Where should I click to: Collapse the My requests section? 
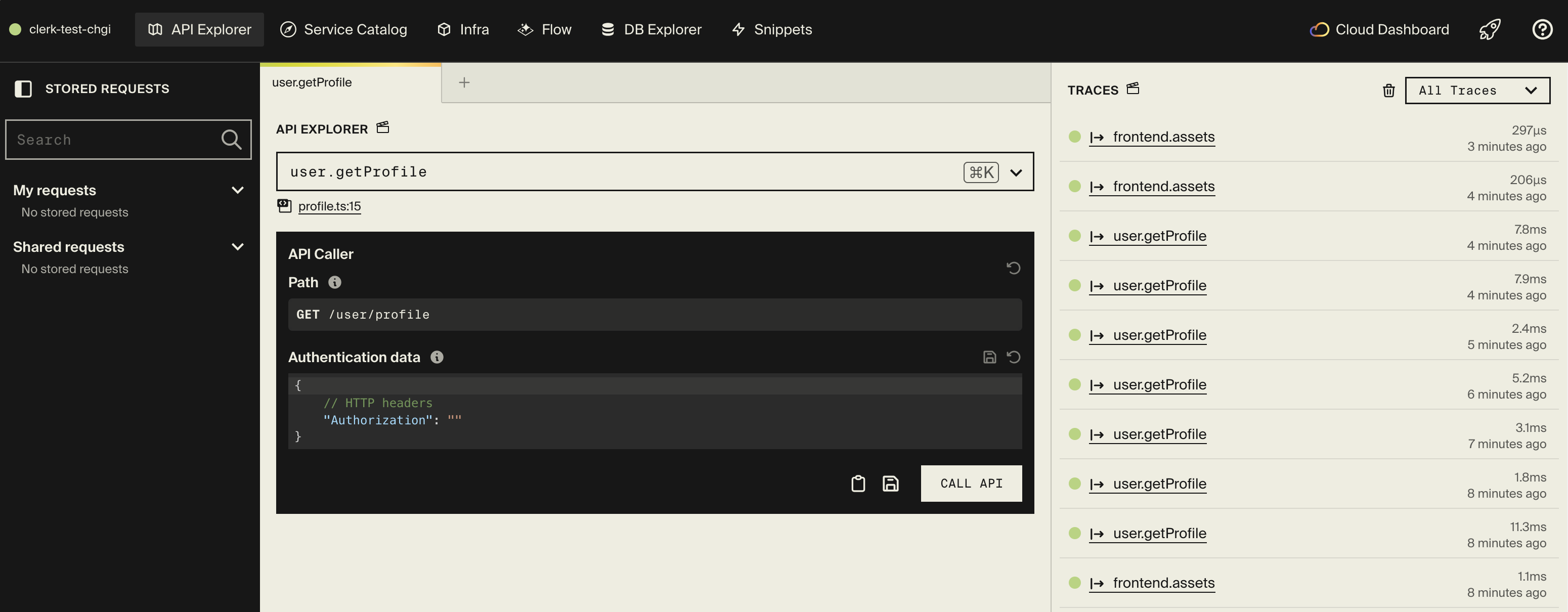pos(237,190)
